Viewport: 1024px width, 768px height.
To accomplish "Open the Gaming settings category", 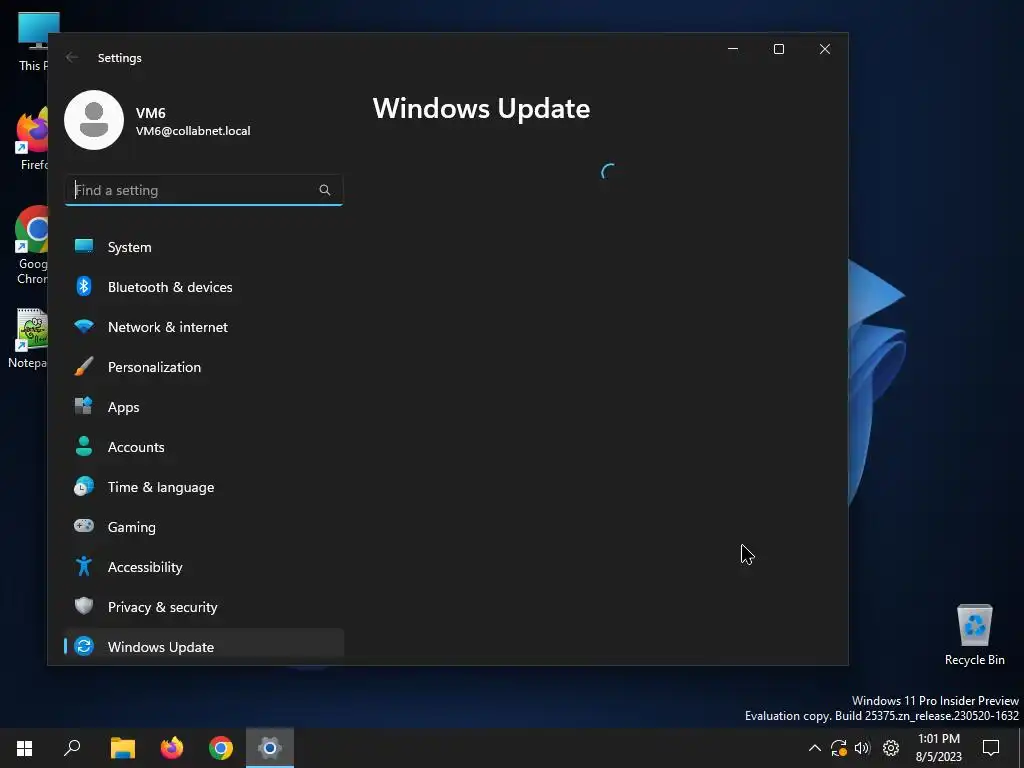I will (204, 526).
